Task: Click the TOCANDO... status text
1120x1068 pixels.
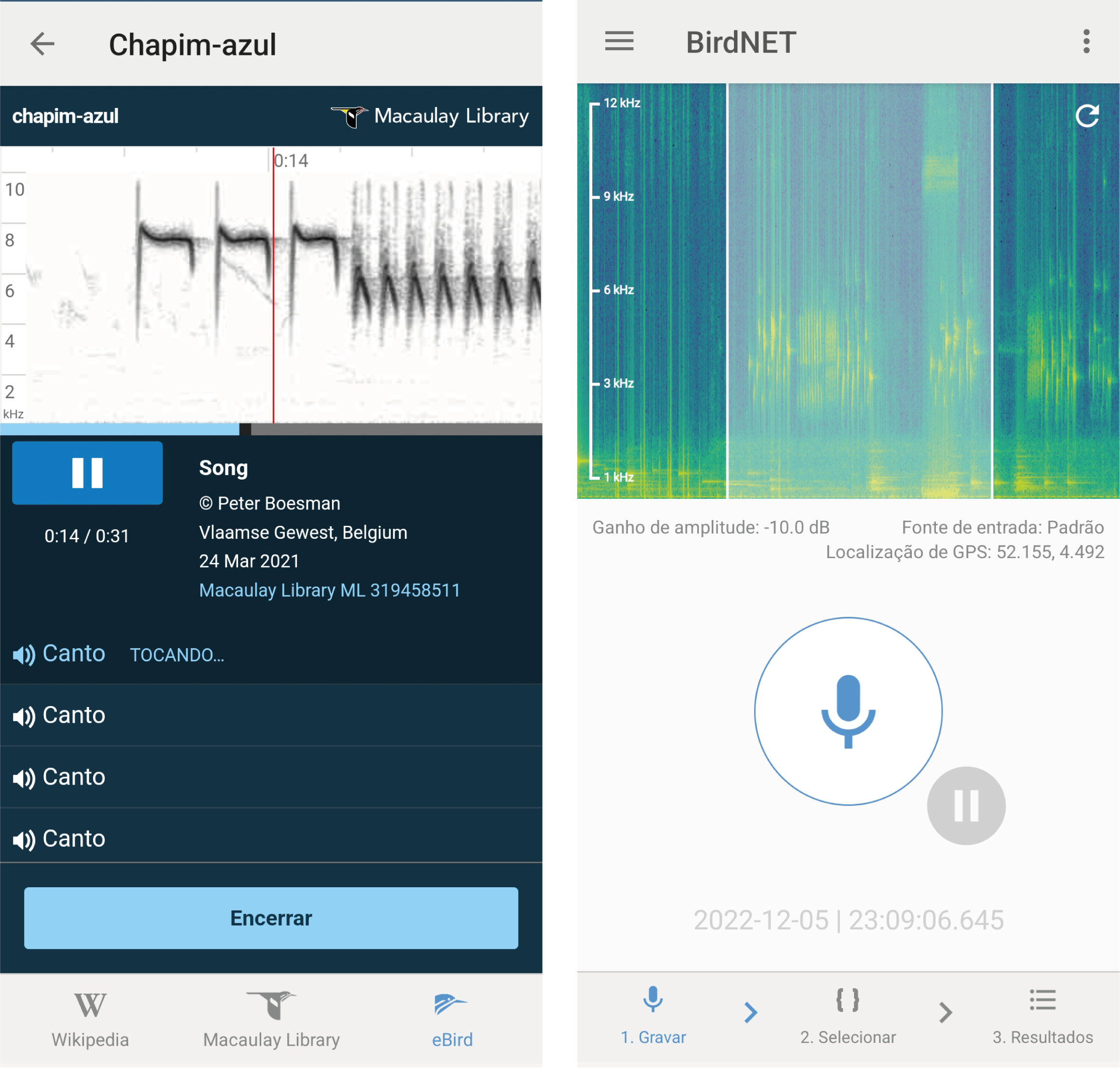Action: [177, 654]
